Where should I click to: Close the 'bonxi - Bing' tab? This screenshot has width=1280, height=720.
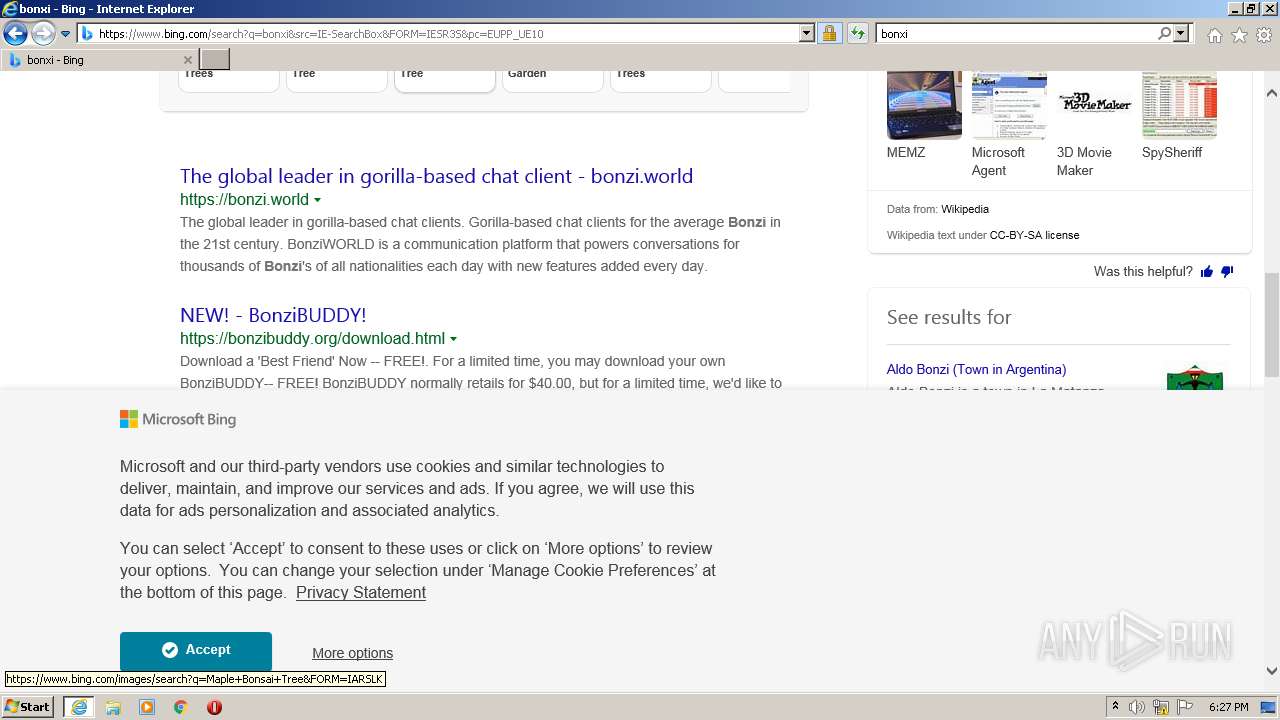click(x=188, y=60)
